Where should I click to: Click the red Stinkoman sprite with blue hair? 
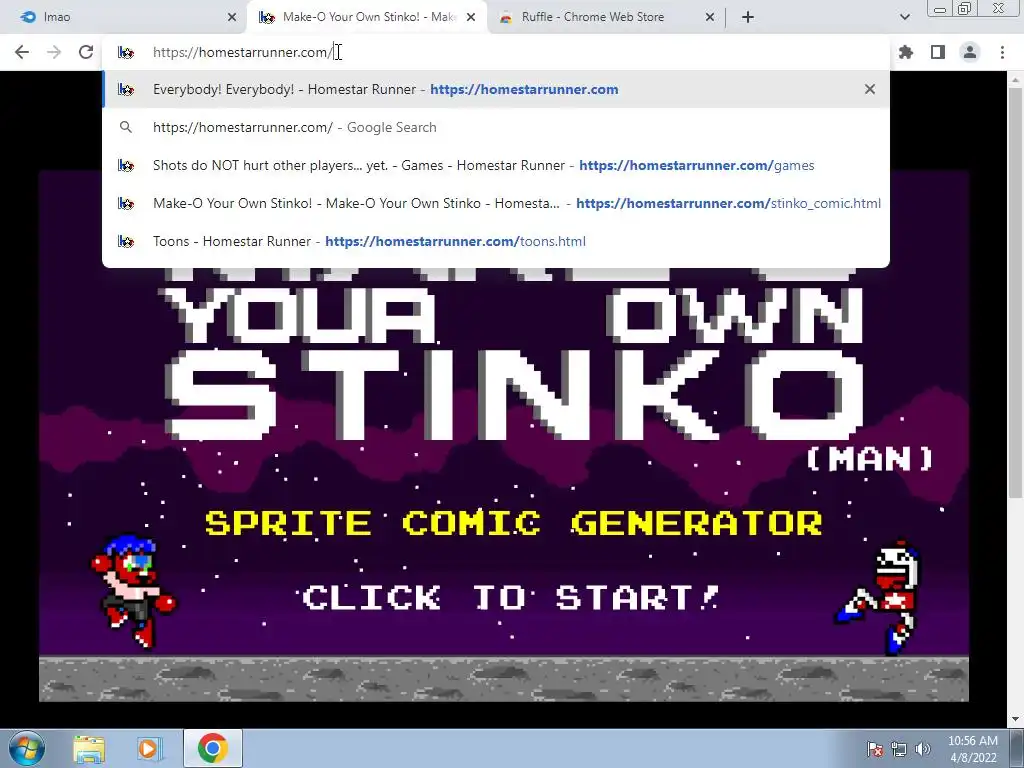point(133,591)
